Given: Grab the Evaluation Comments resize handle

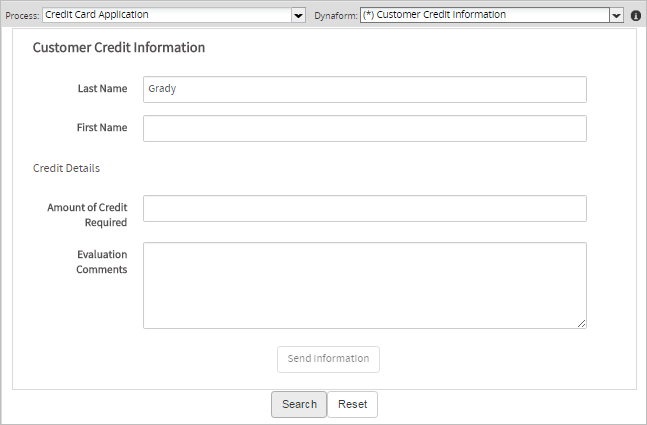Looking at the screenshot, I should 581,323.
